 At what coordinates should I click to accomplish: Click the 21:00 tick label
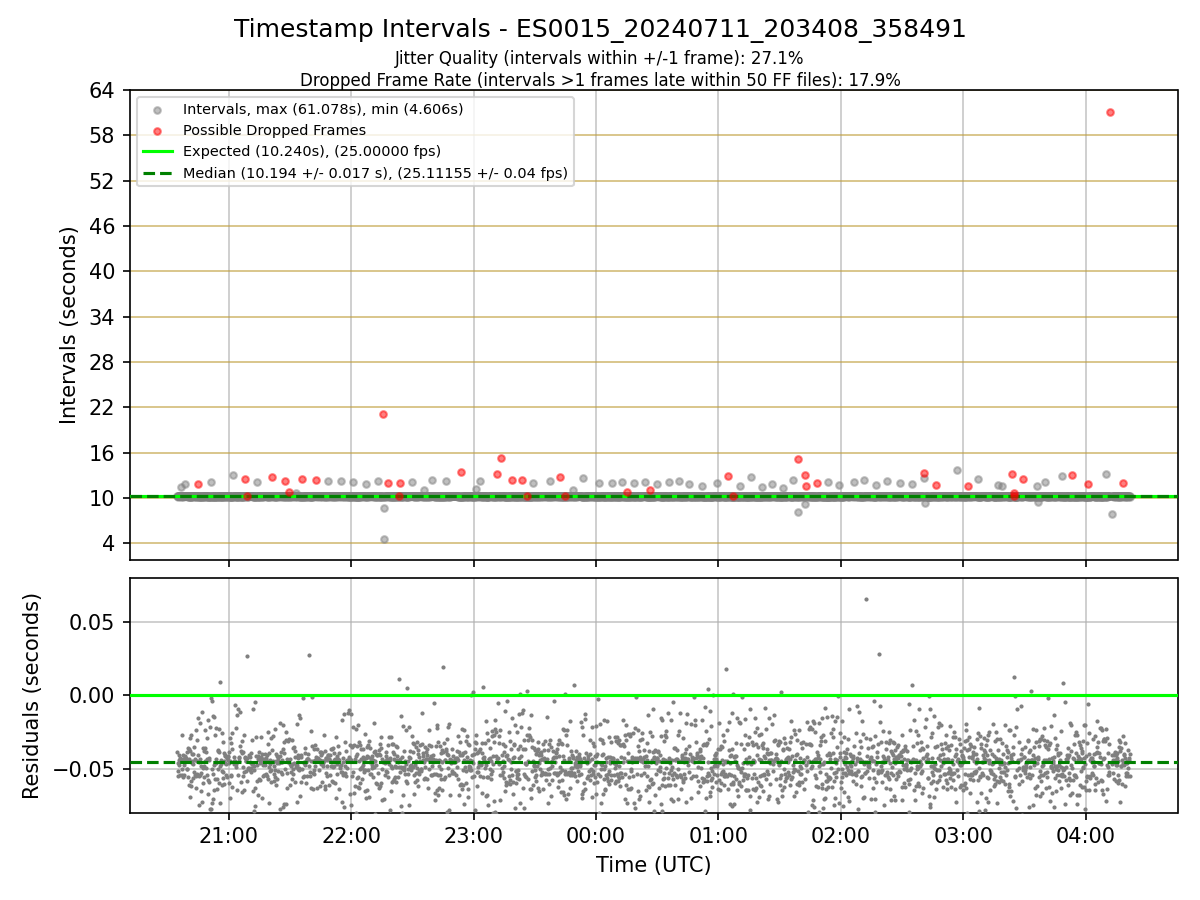tap(229, 835)
